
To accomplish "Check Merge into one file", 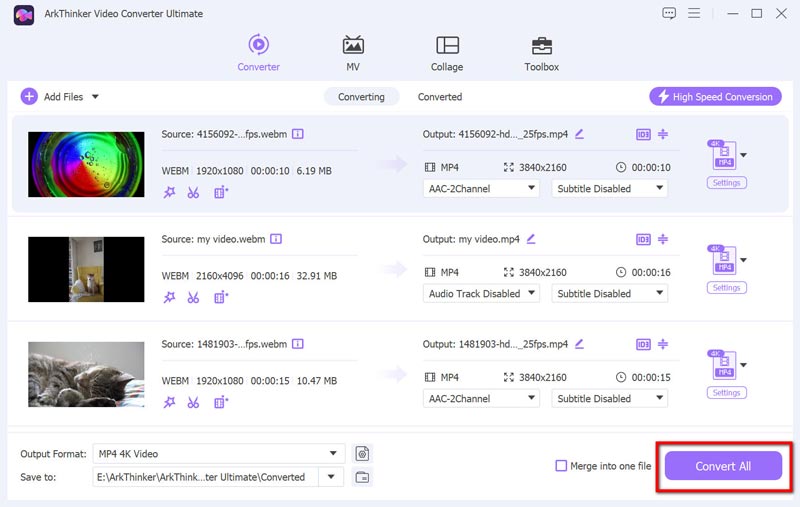I will 561,466.
